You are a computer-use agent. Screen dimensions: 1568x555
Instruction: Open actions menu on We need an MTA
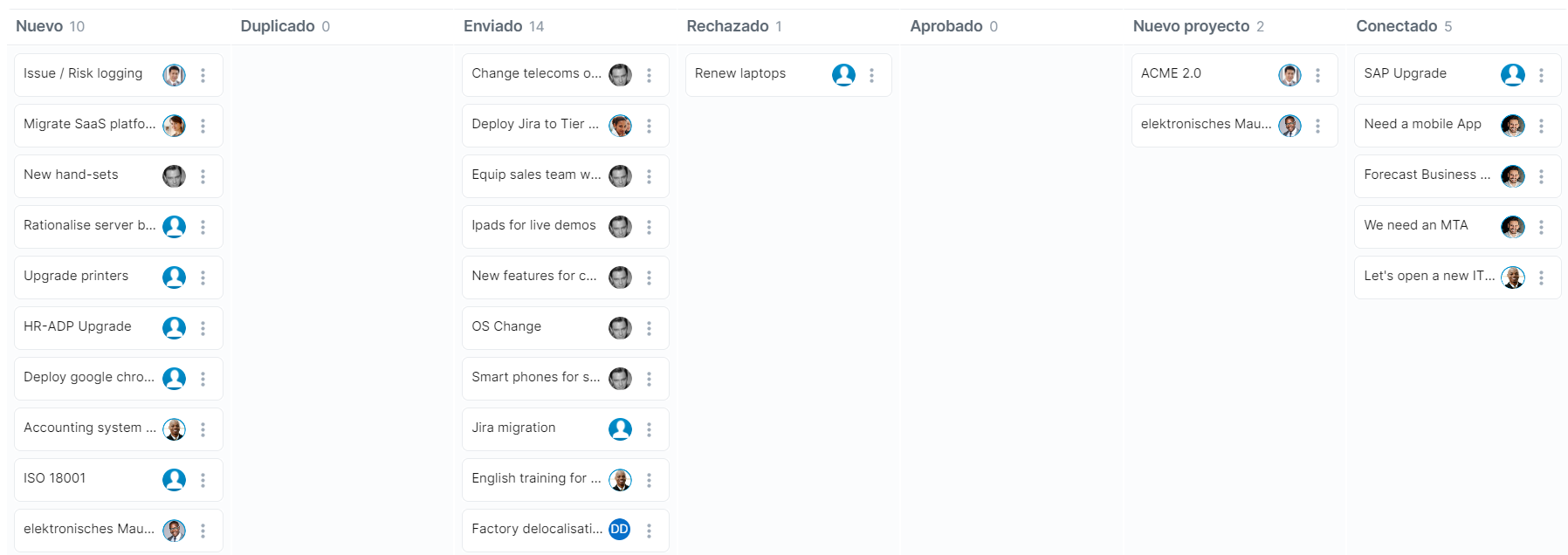1541,227
